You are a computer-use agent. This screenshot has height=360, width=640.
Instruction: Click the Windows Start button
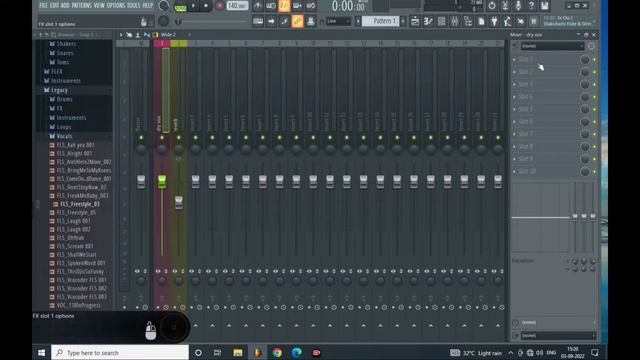tap(41, 353)
